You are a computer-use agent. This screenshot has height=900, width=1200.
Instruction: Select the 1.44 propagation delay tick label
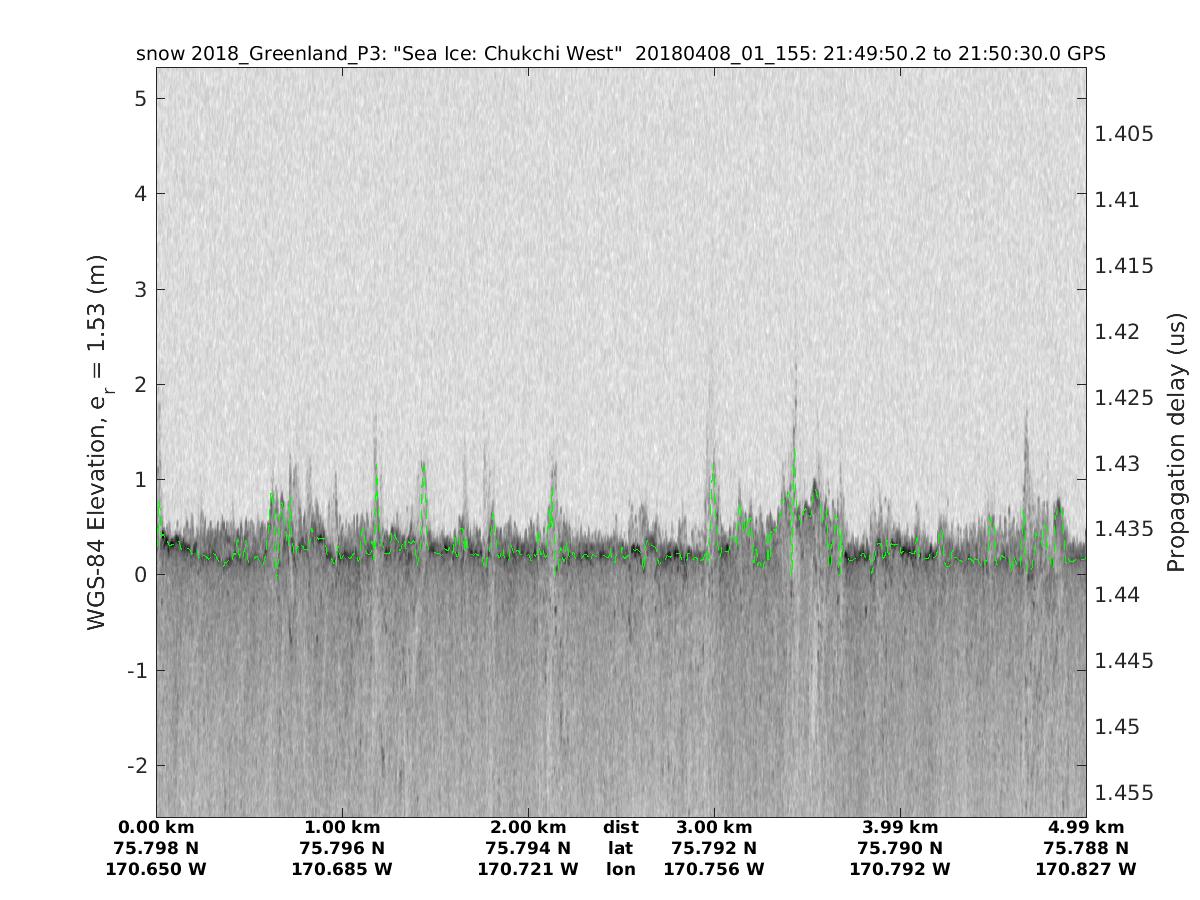point(1119,595)
